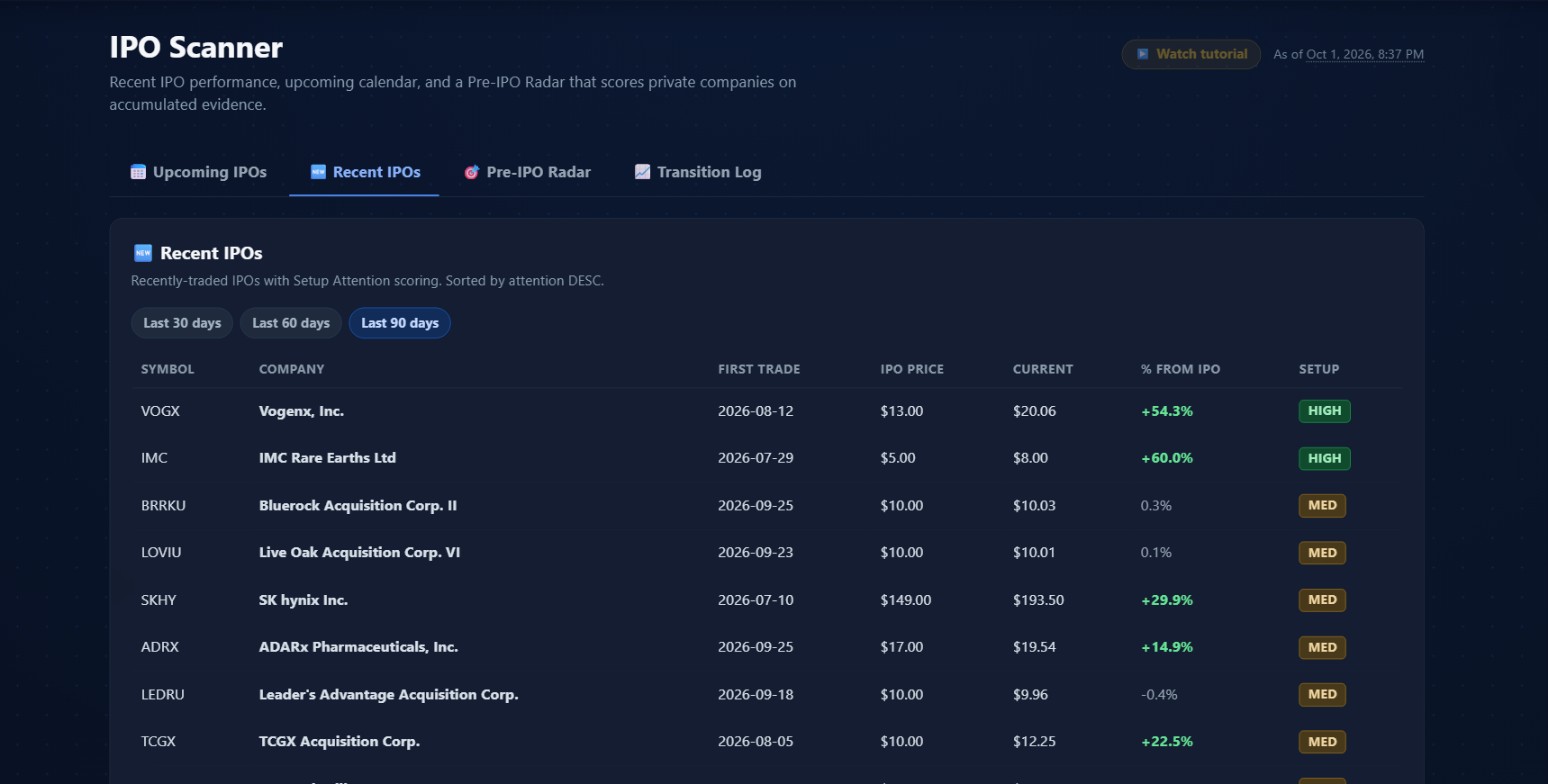Viewport: 1548px width, 784px height.
Task: Click the COMPANY column header
Action: click(292, 369)
